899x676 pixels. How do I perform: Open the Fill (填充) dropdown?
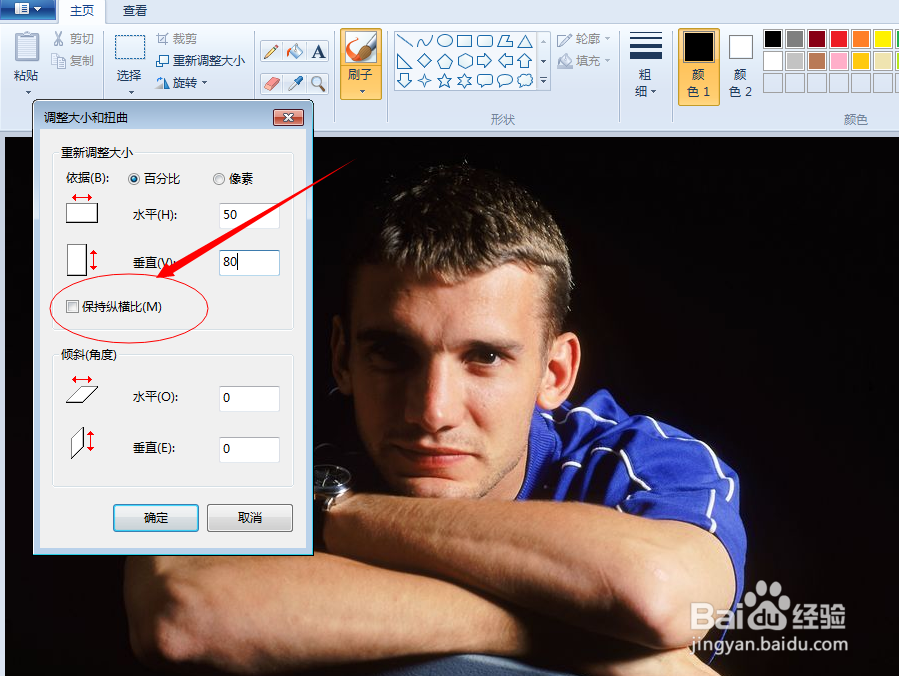(584, 60)
